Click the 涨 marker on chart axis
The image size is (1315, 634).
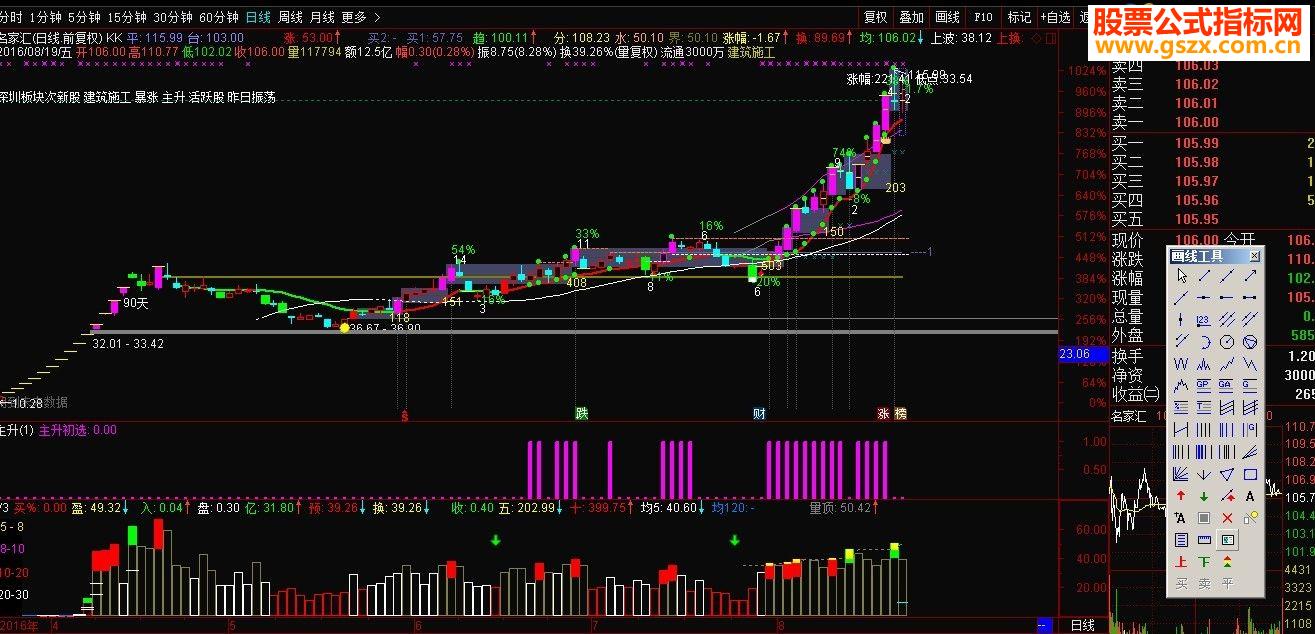pos(884,413)
